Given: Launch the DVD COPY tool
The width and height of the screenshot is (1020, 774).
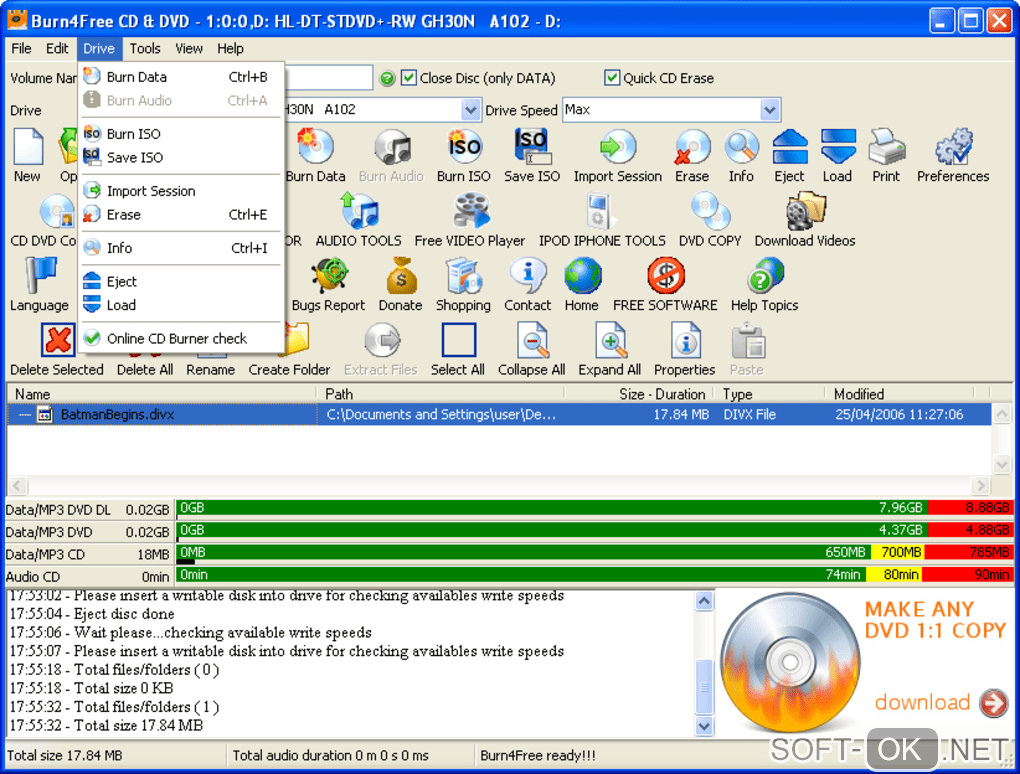Looking at the screenshot, I should point(710,213).
